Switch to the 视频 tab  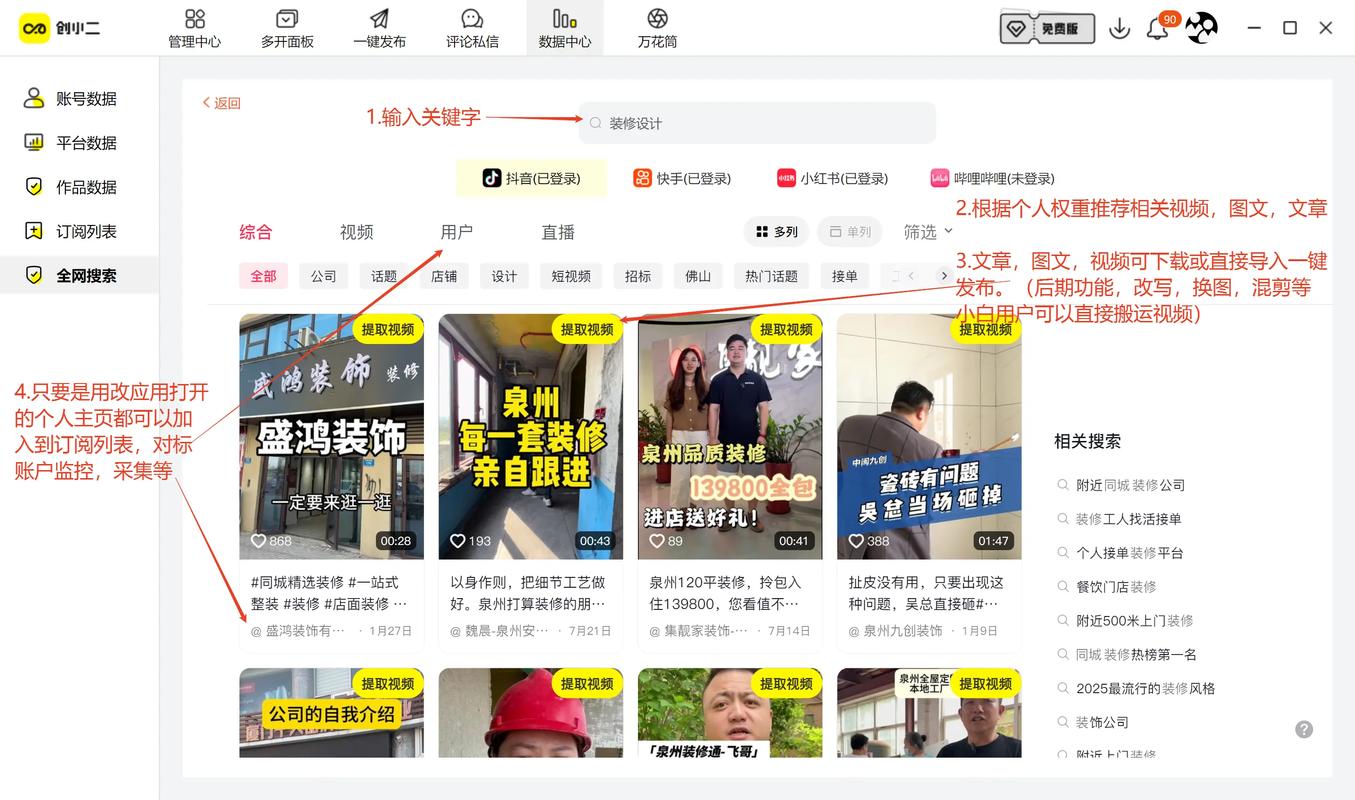[x=357, y=232]
